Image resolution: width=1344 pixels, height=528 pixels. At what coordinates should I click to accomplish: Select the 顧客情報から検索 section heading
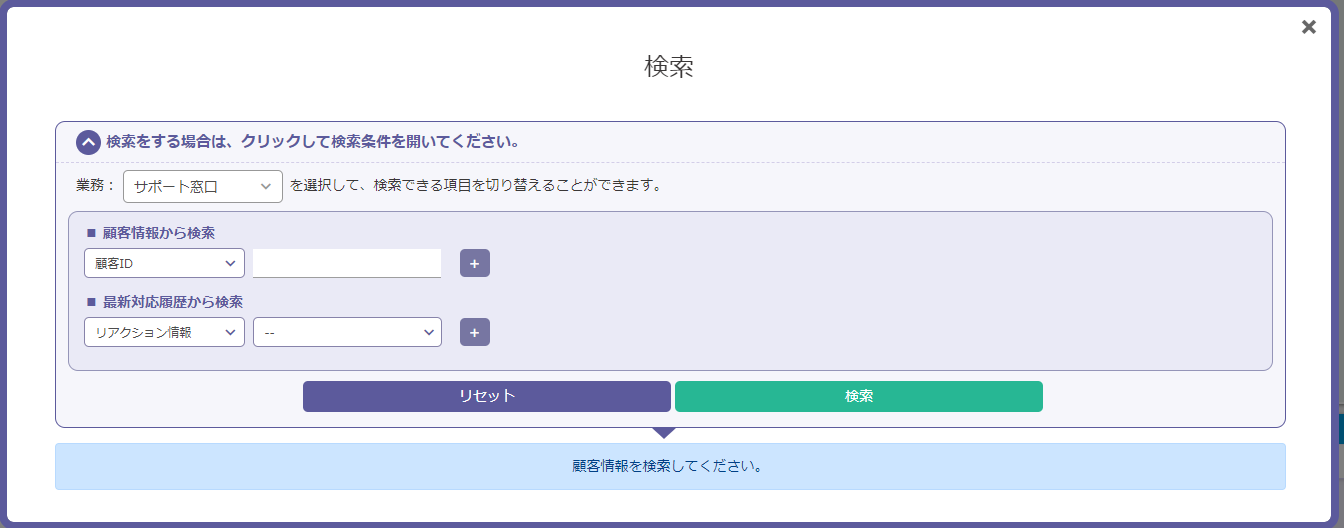pyautogui.click(x=158, y=233)
